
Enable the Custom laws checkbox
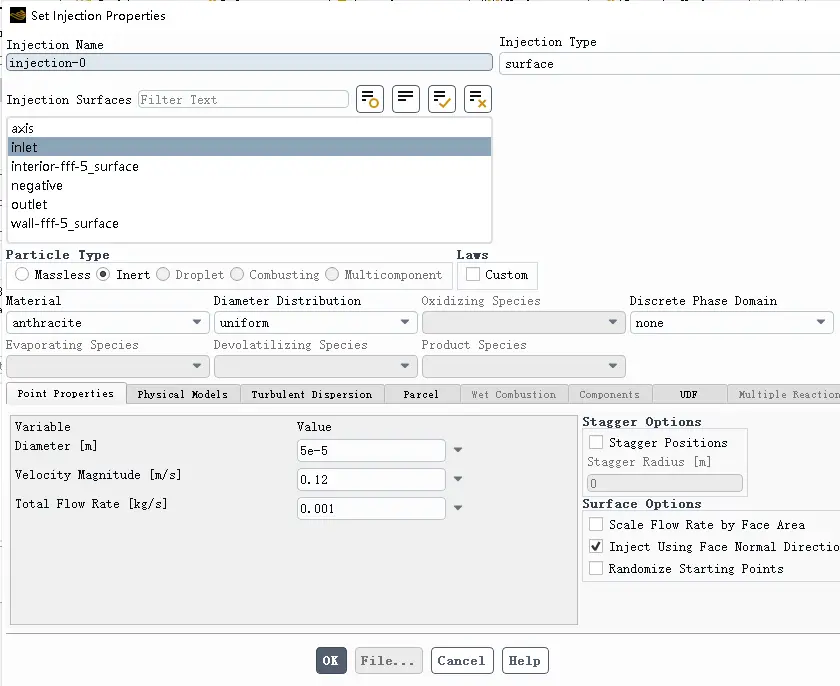pyautogui.click(x=472, y=274)
